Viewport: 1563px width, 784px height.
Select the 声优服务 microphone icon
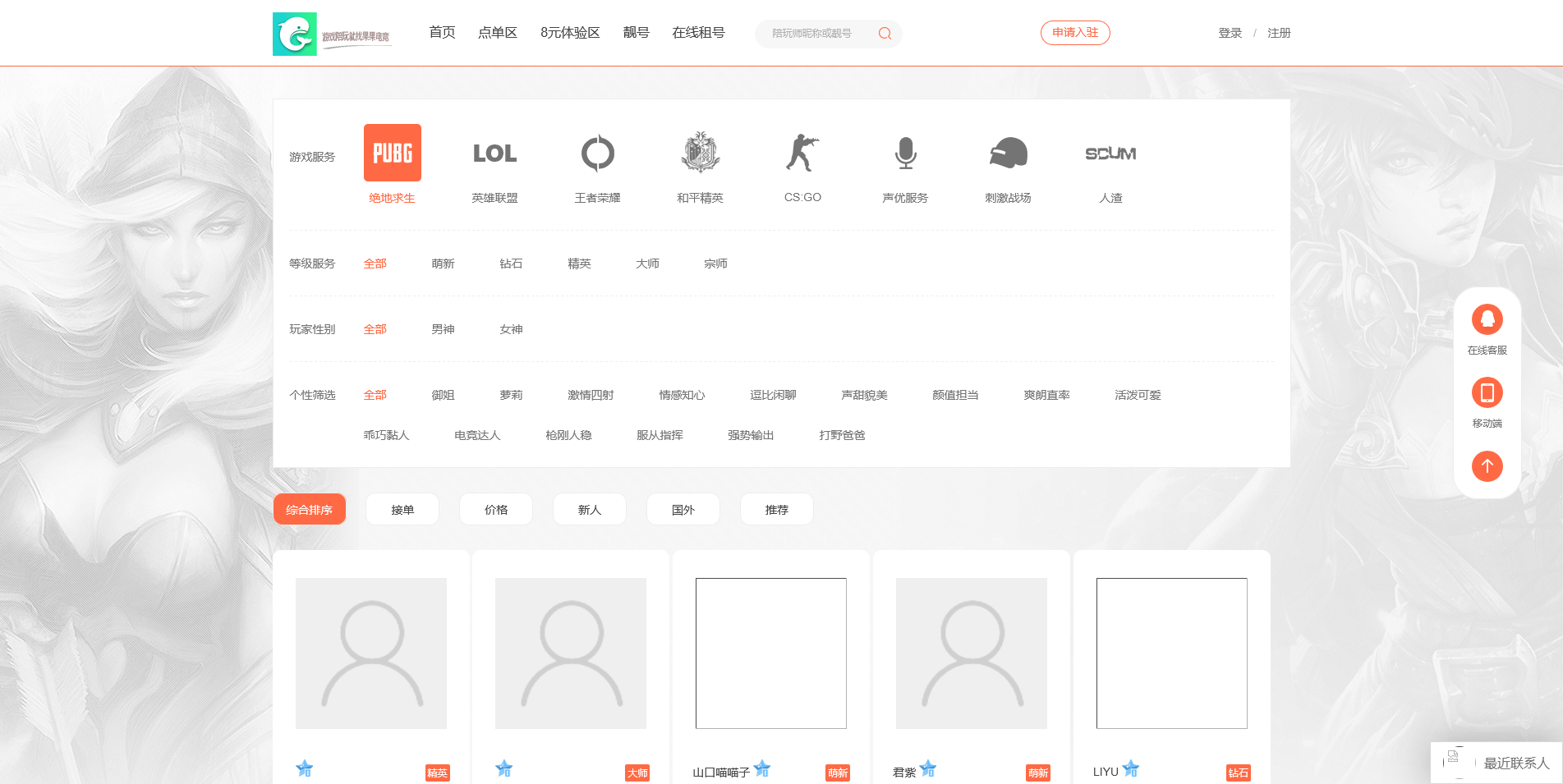[x=905, y=153]
